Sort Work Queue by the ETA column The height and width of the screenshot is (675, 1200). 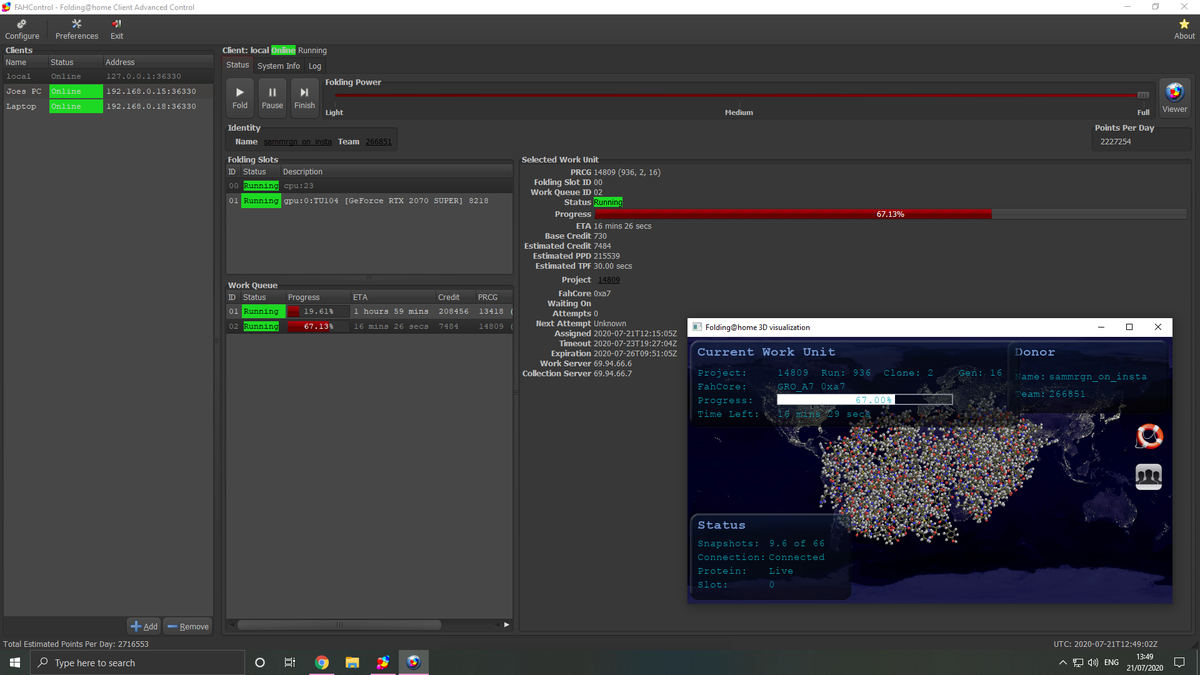click(391, 297)
